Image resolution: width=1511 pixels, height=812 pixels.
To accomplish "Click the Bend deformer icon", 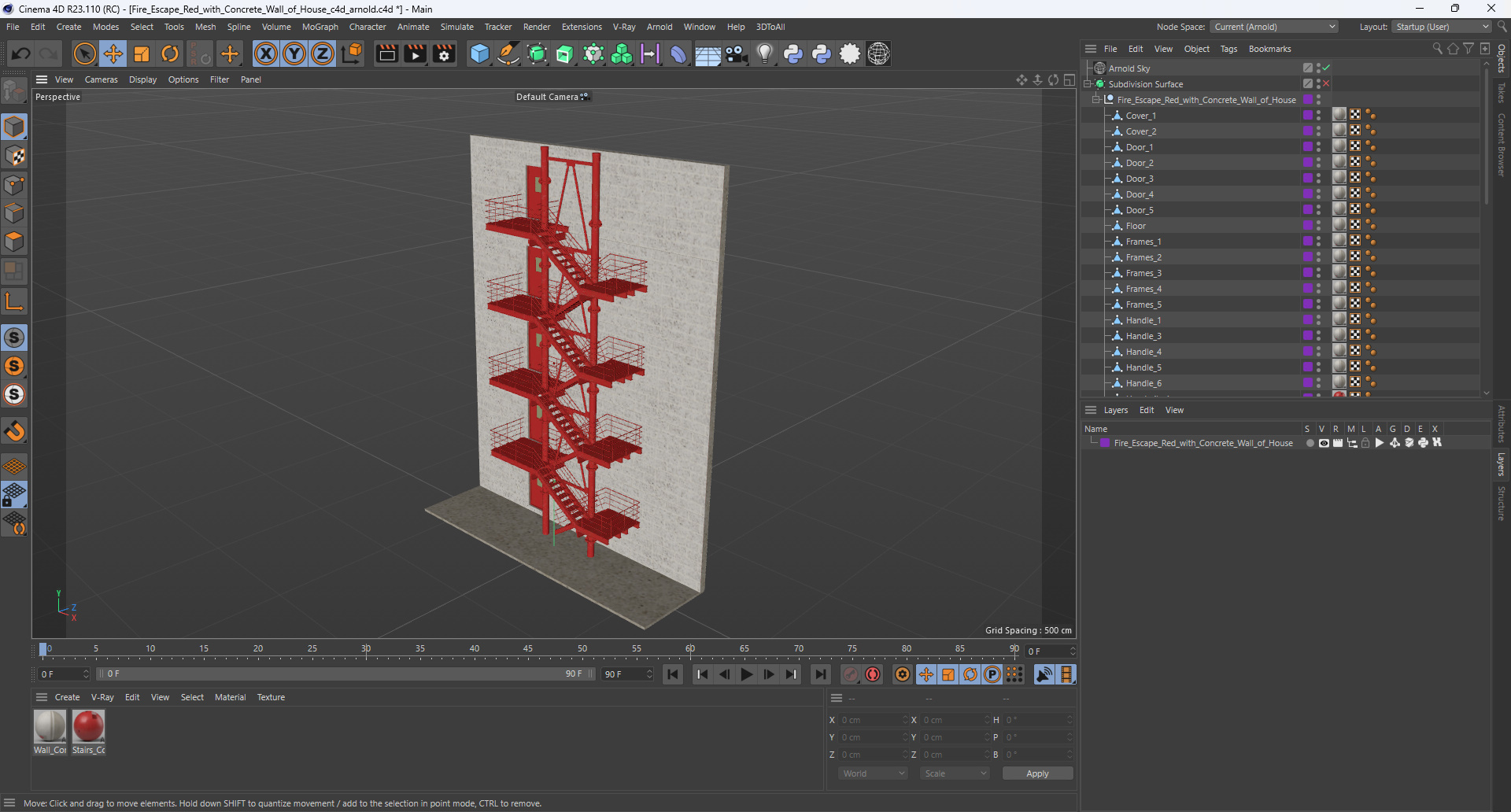I will [678, 54].
